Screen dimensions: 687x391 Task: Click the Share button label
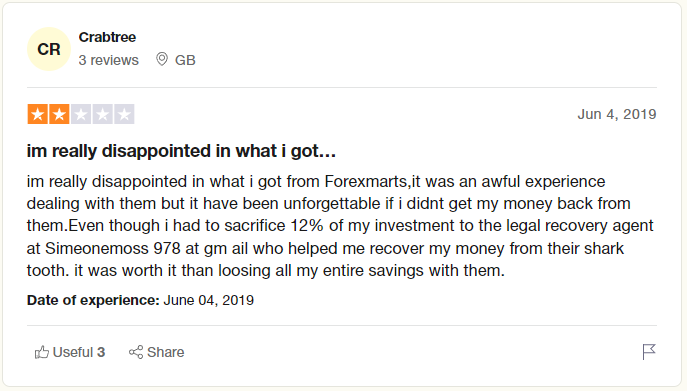(x=166, y=352)
